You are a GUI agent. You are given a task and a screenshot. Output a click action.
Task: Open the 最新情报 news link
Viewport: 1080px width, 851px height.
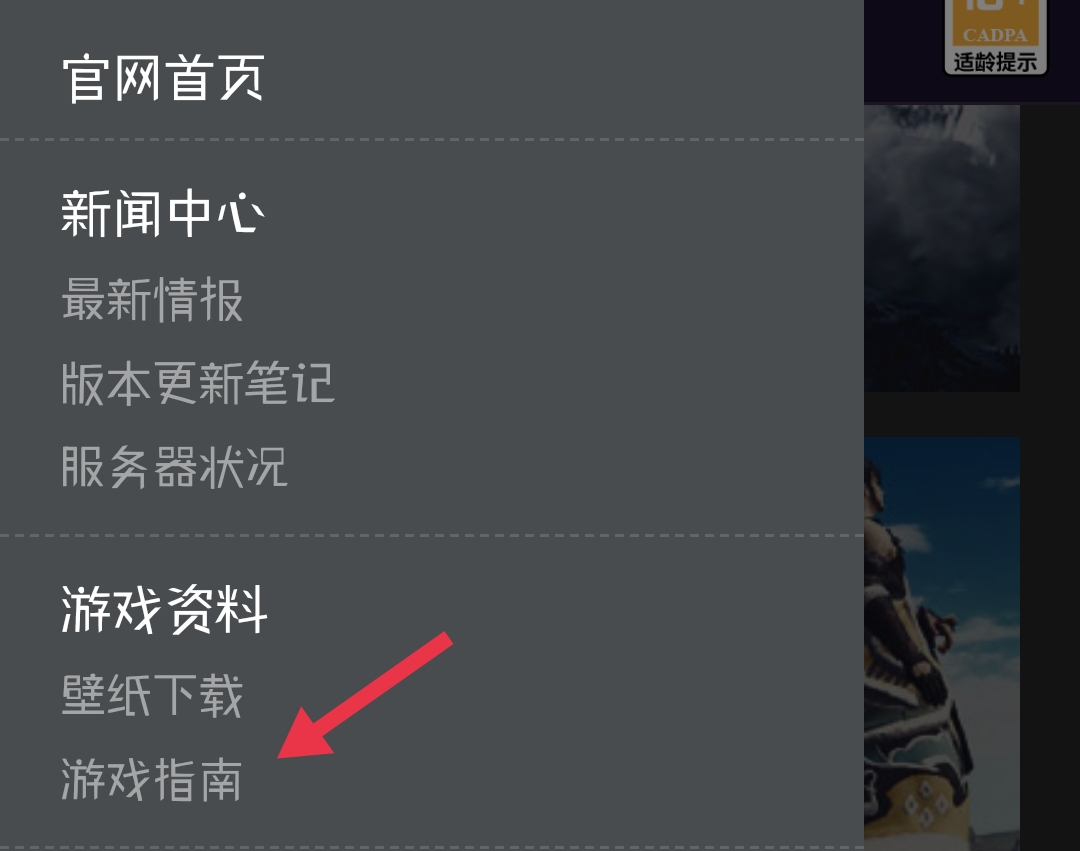coord(152,300)
